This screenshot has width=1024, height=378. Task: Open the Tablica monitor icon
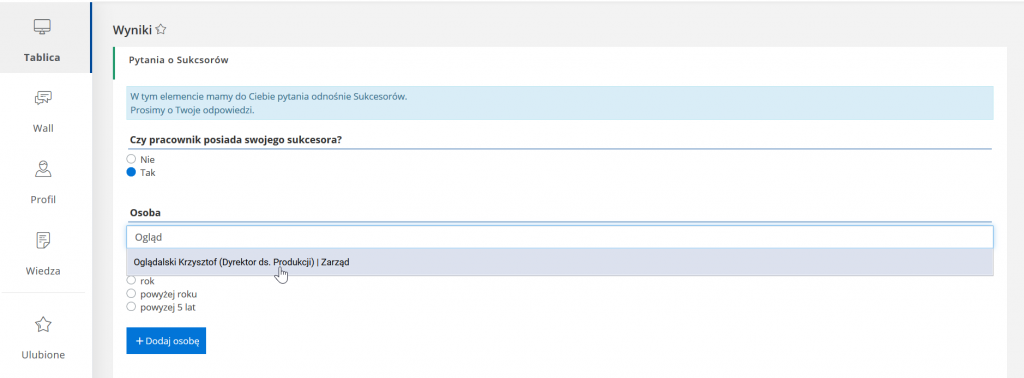click(42, 27)
